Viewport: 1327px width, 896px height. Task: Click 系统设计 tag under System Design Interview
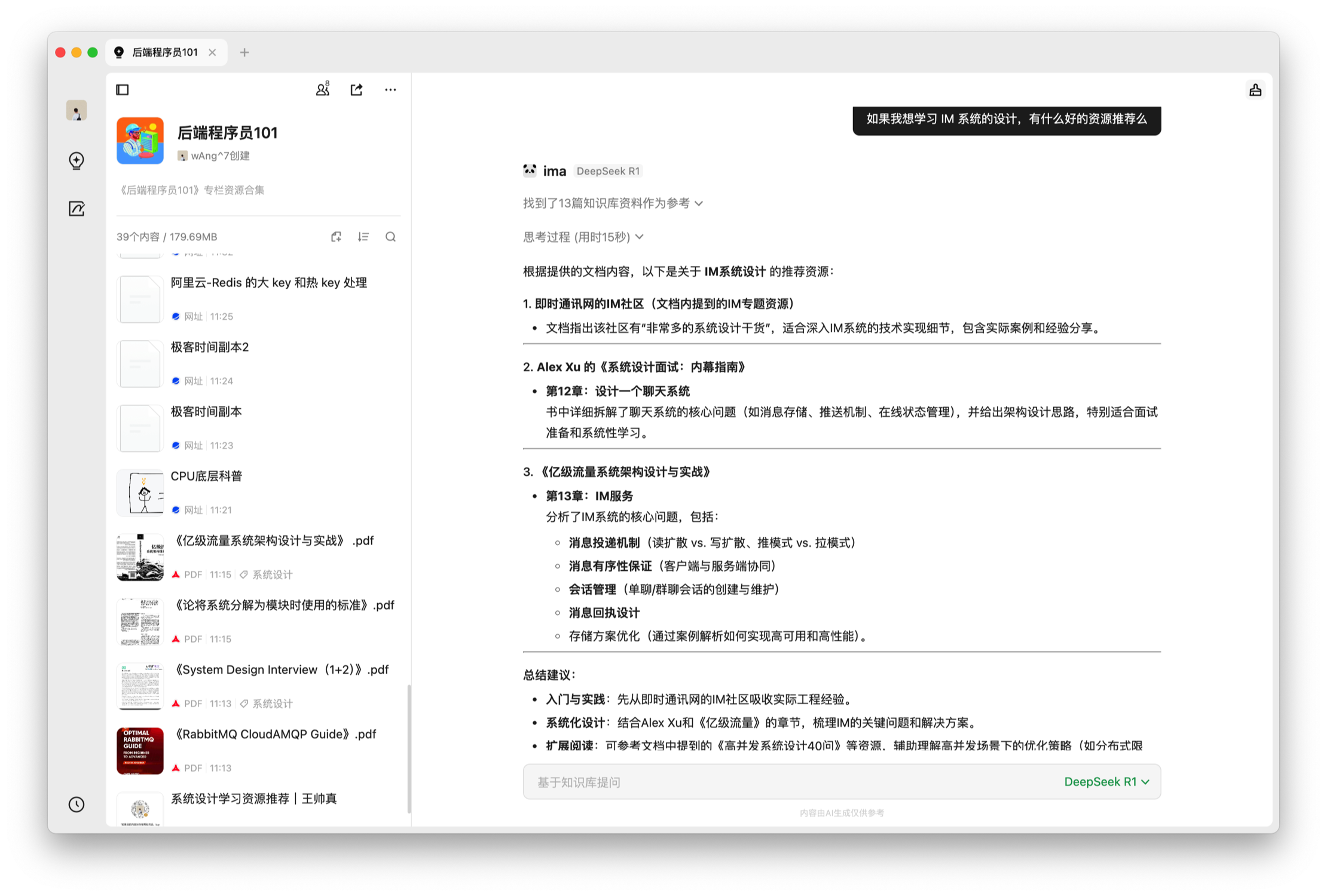[x=267, y=704]
